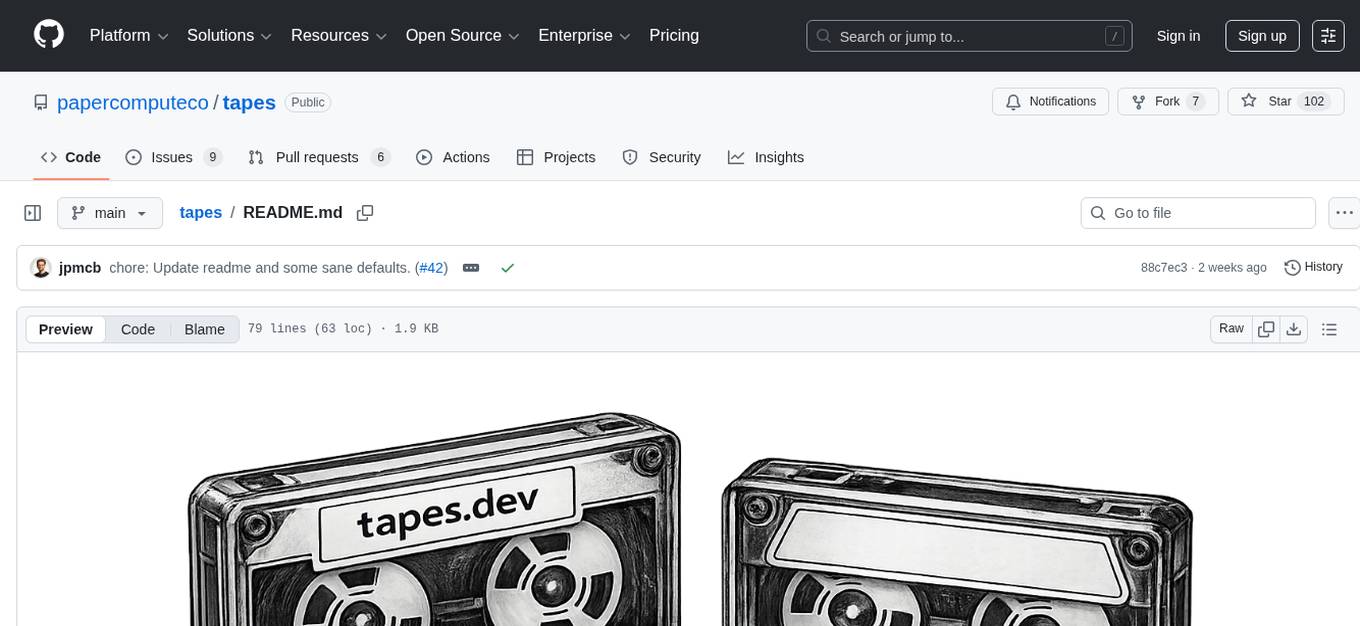
Task: Expand the Open Source navigation menu
Action: tap(462, 35)
